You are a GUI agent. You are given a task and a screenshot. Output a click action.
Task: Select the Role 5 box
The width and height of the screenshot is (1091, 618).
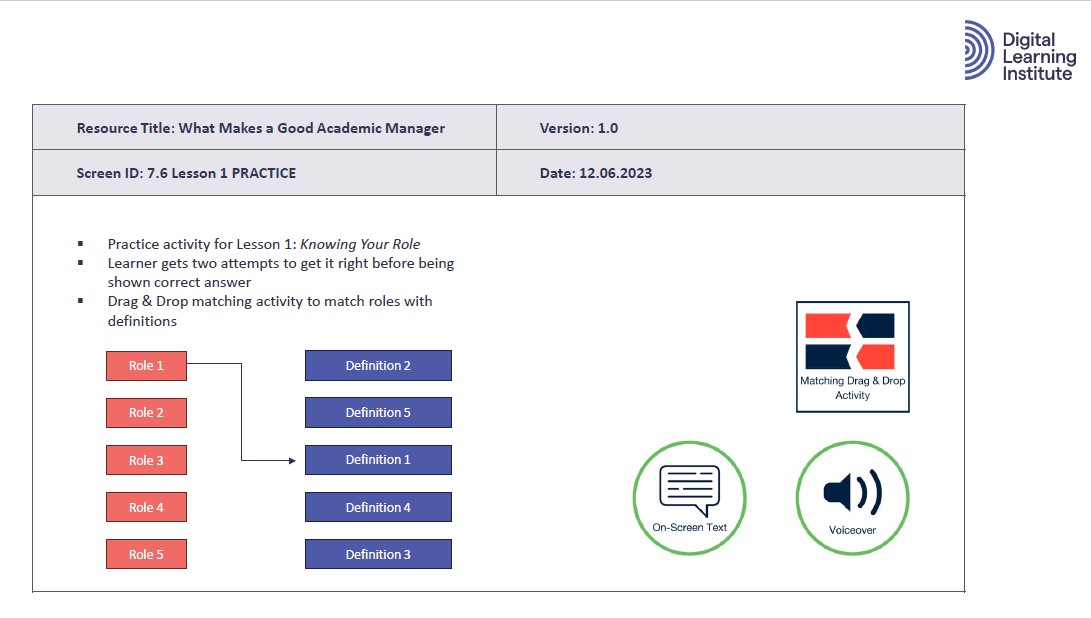click(x=146, y=554)
